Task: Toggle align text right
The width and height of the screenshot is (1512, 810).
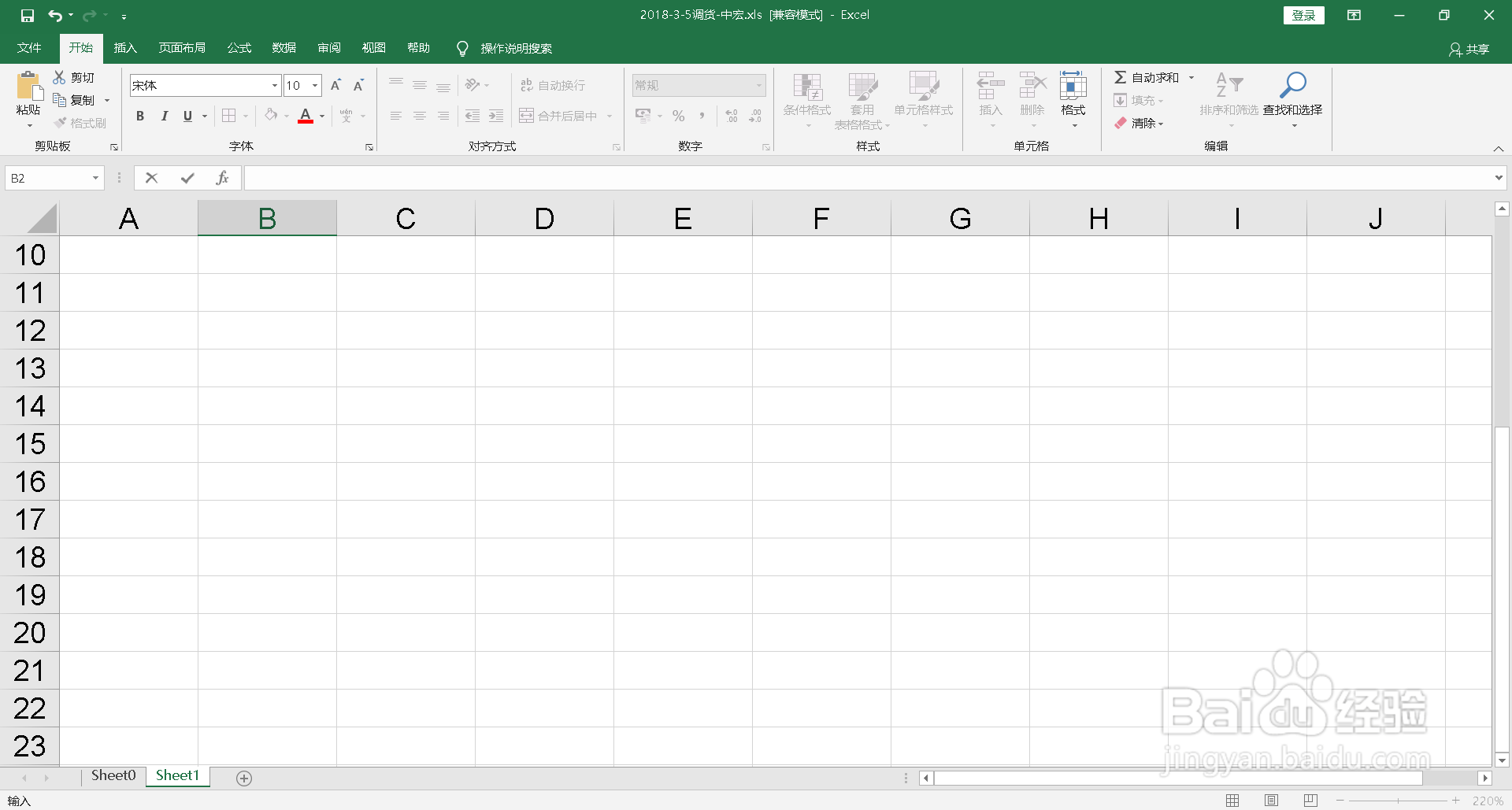Action: pyautogui.click(x=443, y=116)
